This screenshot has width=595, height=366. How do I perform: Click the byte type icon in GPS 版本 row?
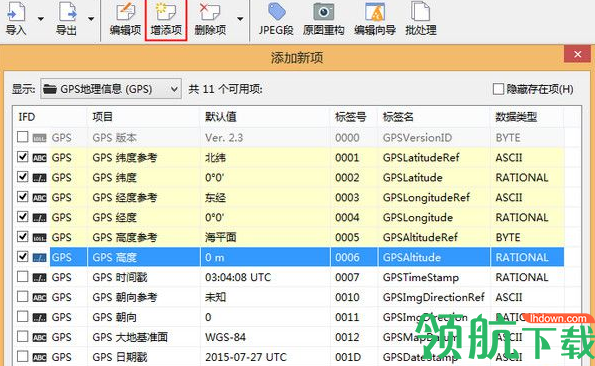coord(39,138)
